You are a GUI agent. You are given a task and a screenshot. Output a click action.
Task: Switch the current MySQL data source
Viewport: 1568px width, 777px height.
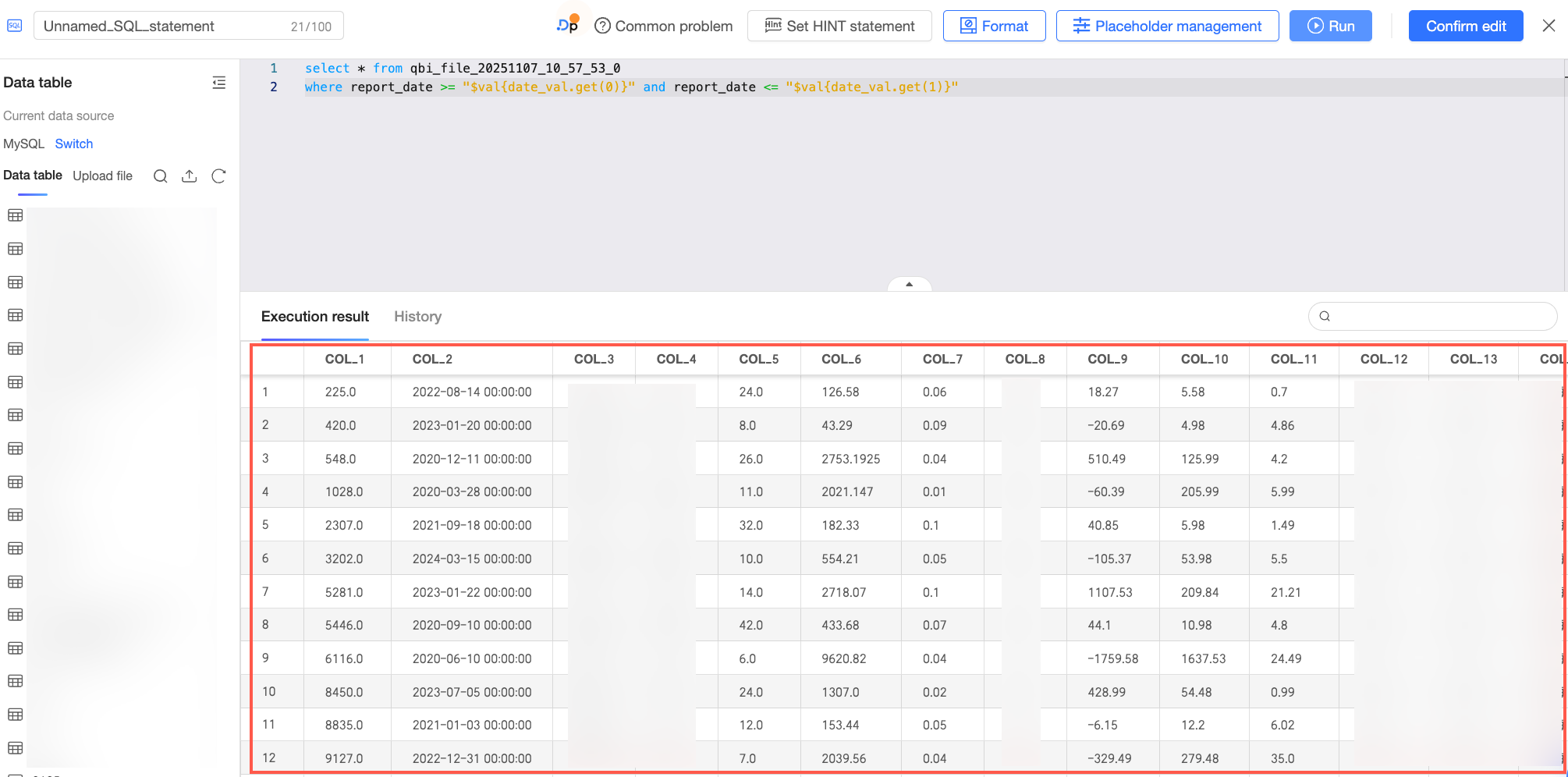coord(73,144)
